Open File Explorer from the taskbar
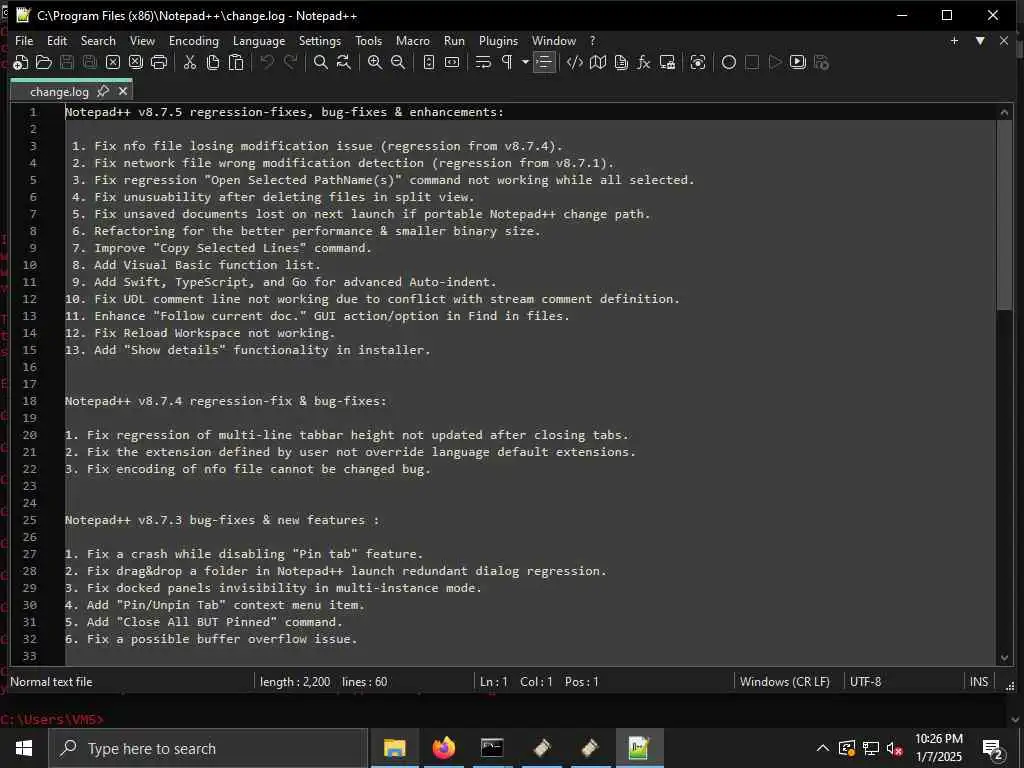 tap(394, 748)
